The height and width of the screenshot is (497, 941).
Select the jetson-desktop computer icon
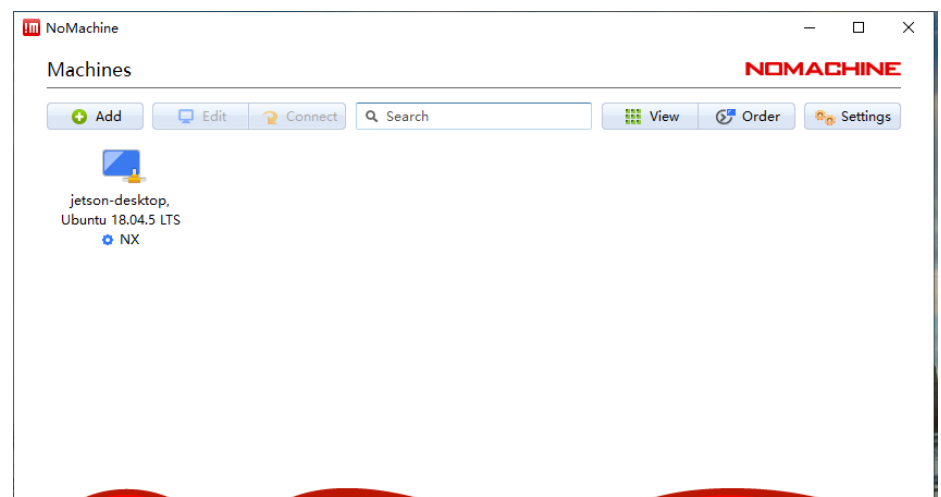point(123,166)
